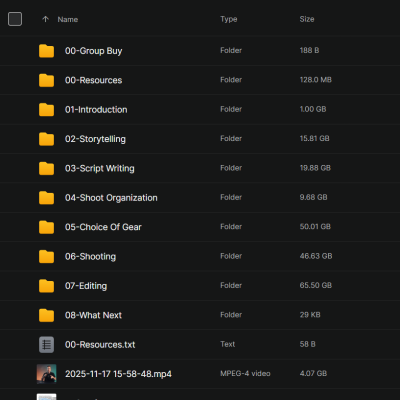
Task: Click the 46.63 GB size value
Action: tap(316, 256)
